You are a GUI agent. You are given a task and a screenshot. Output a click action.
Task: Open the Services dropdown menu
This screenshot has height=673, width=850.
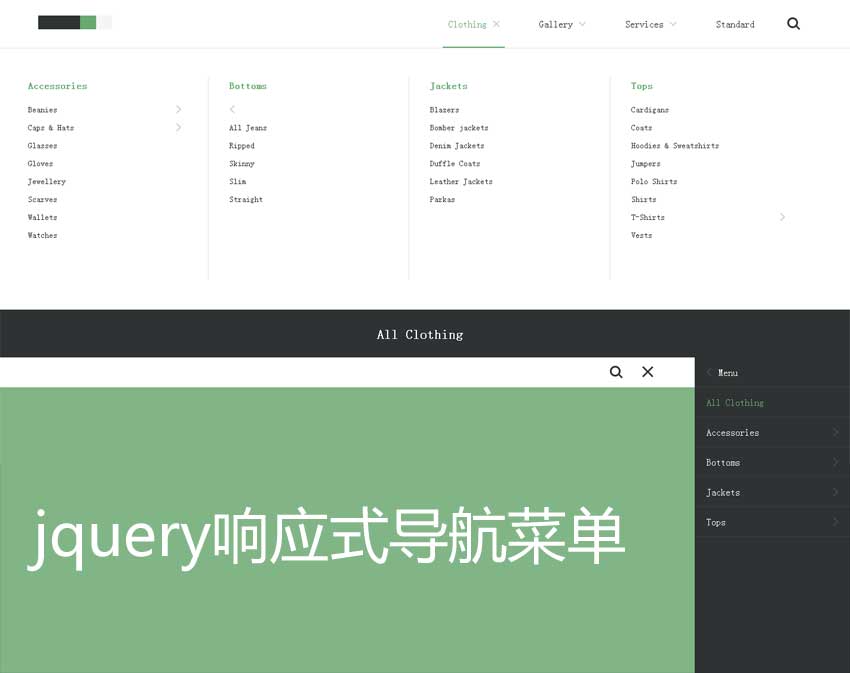650,24
